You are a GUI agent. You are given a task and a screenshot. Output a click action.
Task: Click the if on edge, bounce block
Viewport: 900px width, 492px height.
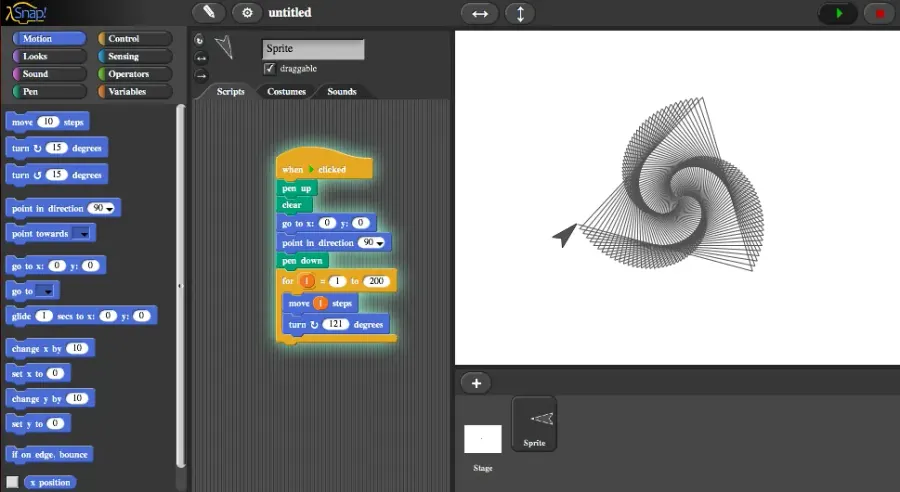49,455
